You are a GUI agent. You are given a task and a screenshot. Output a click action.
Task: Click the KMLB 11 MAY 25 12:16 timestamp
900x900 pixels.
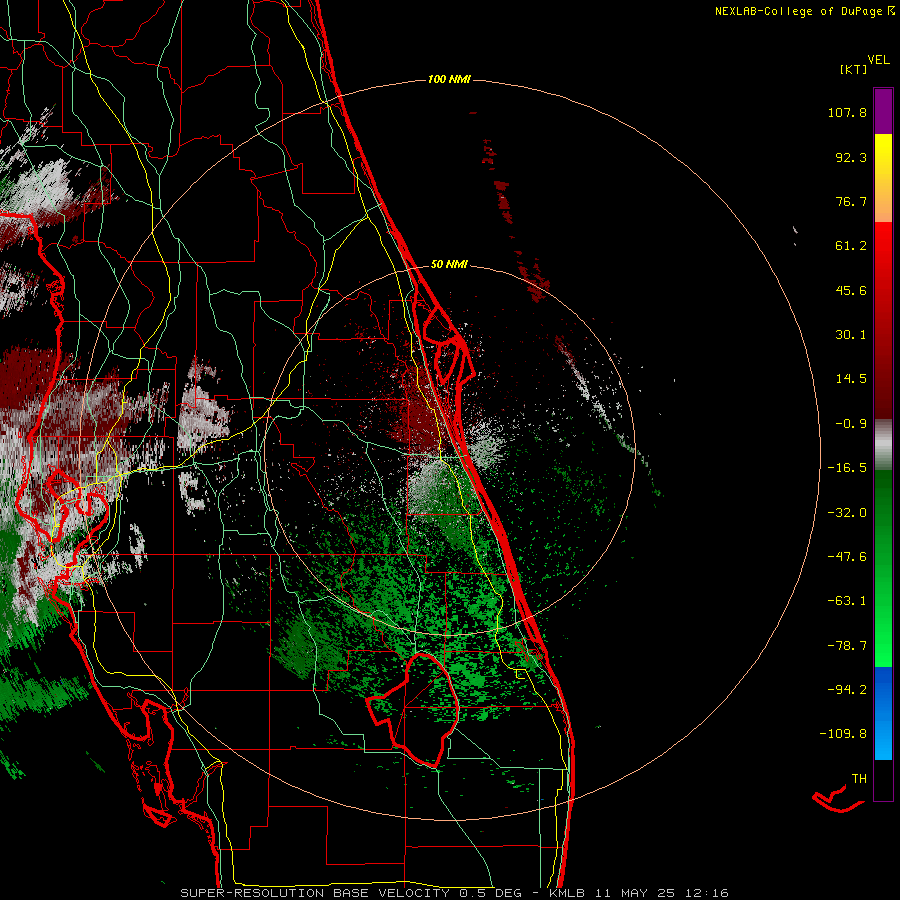(x=639, y=893)
